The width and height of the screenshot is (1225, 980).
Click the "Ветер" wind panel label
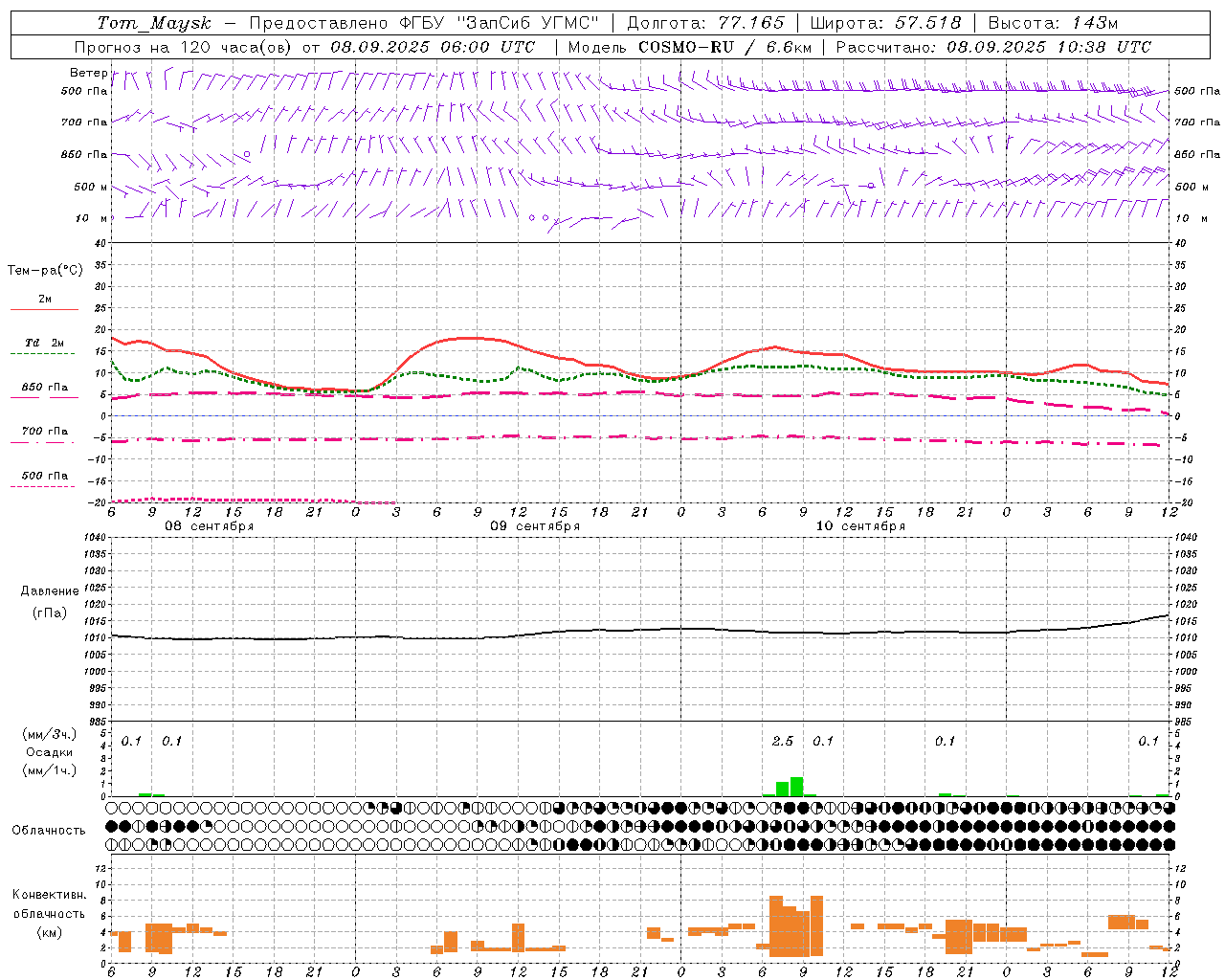pos(88,73)
